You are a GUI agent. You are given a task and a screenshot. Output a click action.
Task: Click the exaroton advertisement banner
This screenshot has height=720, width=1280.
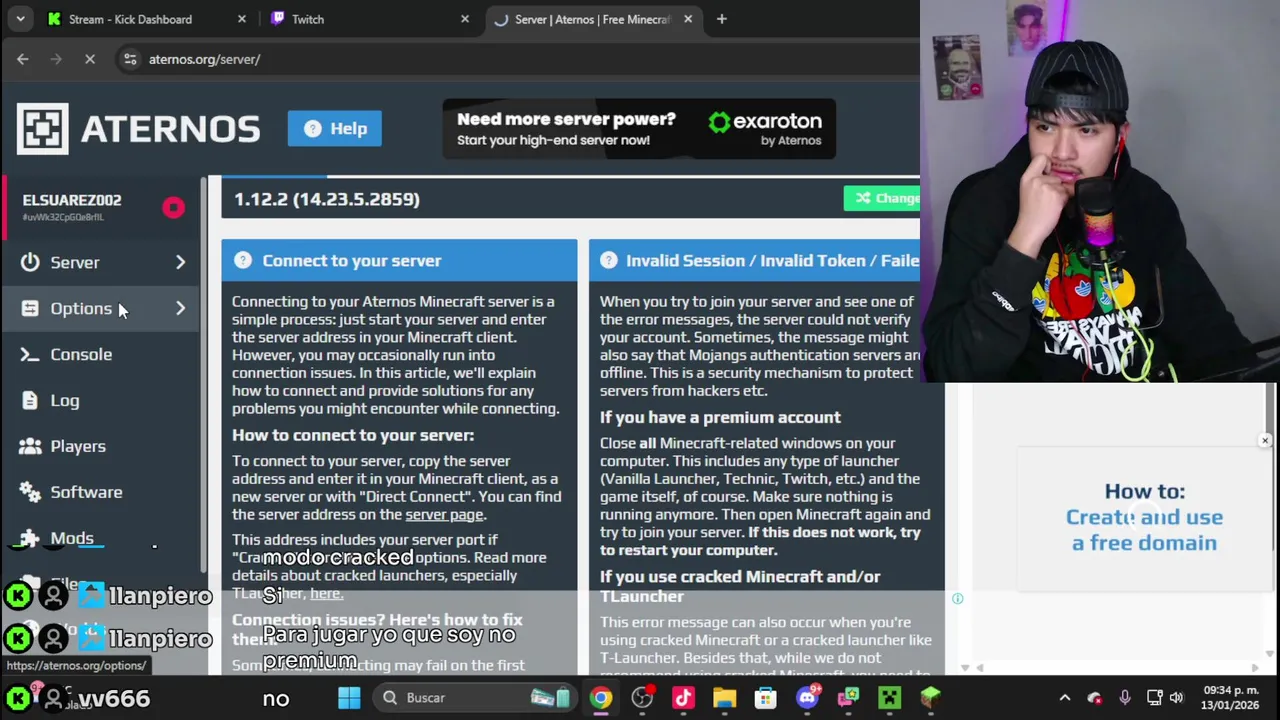tap(639, 128)
